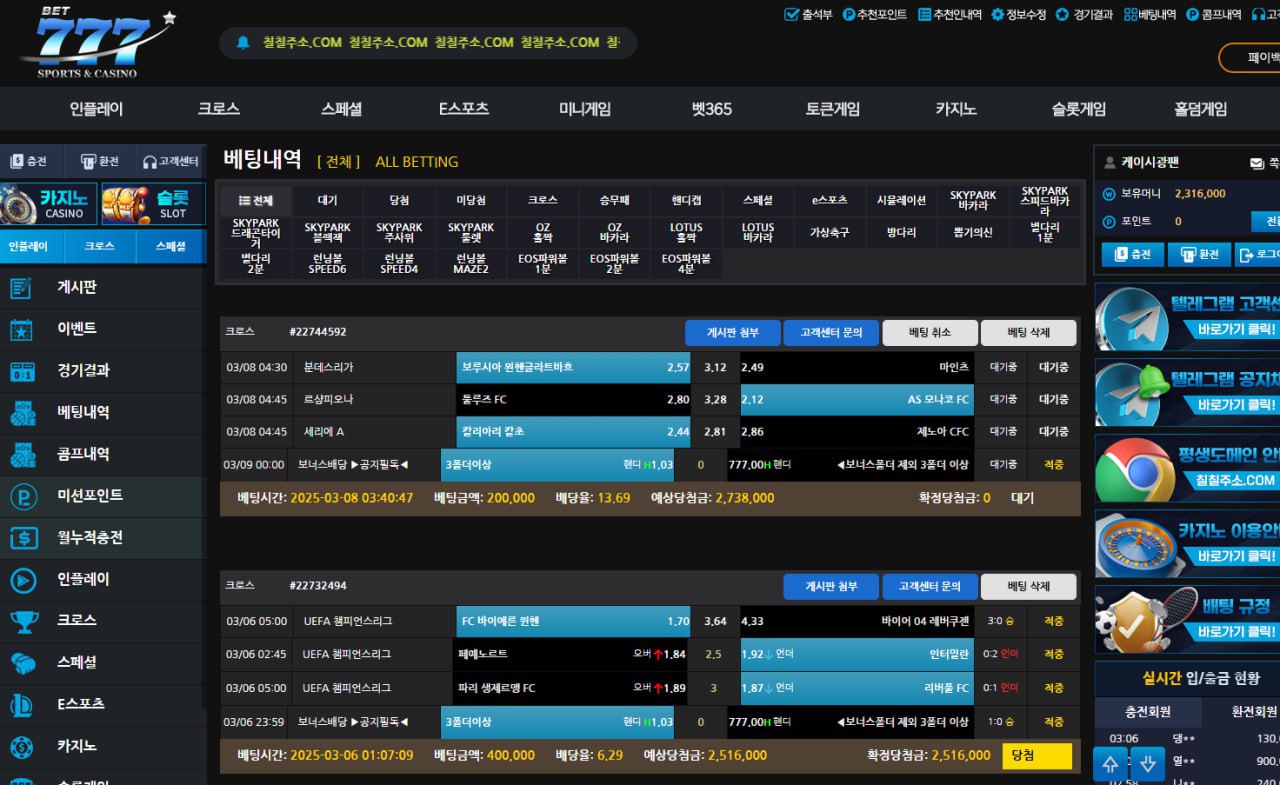Click the scroll-up arrow button
Screen dimensions: 1280x785
click(1110, 765)
